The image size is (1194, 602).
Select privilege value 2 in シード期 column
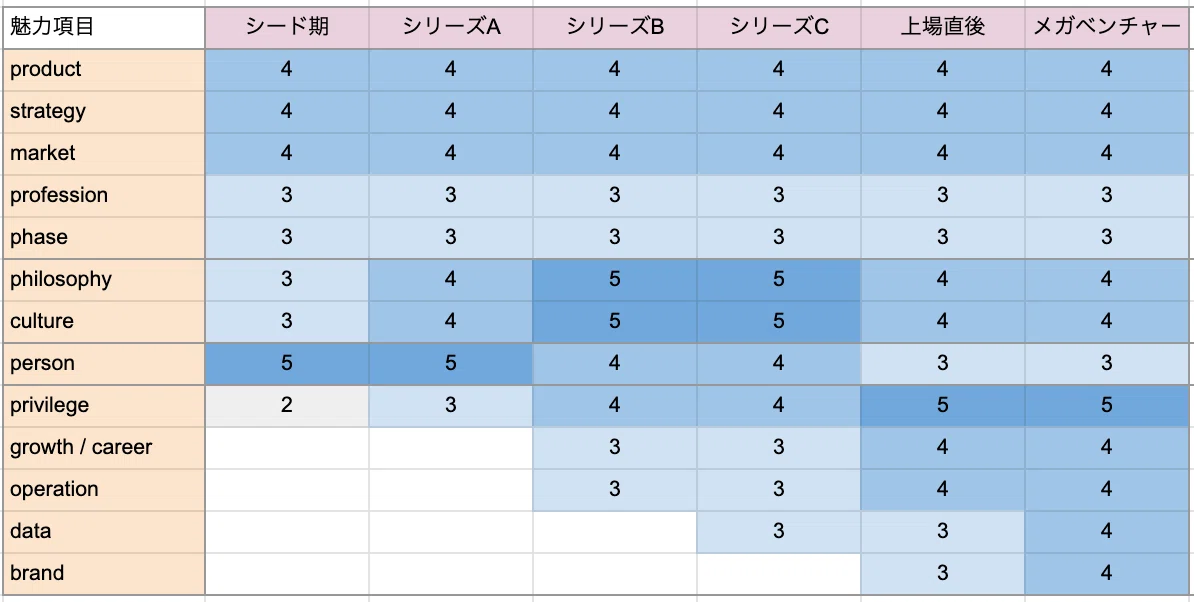(x=287, y=406)
